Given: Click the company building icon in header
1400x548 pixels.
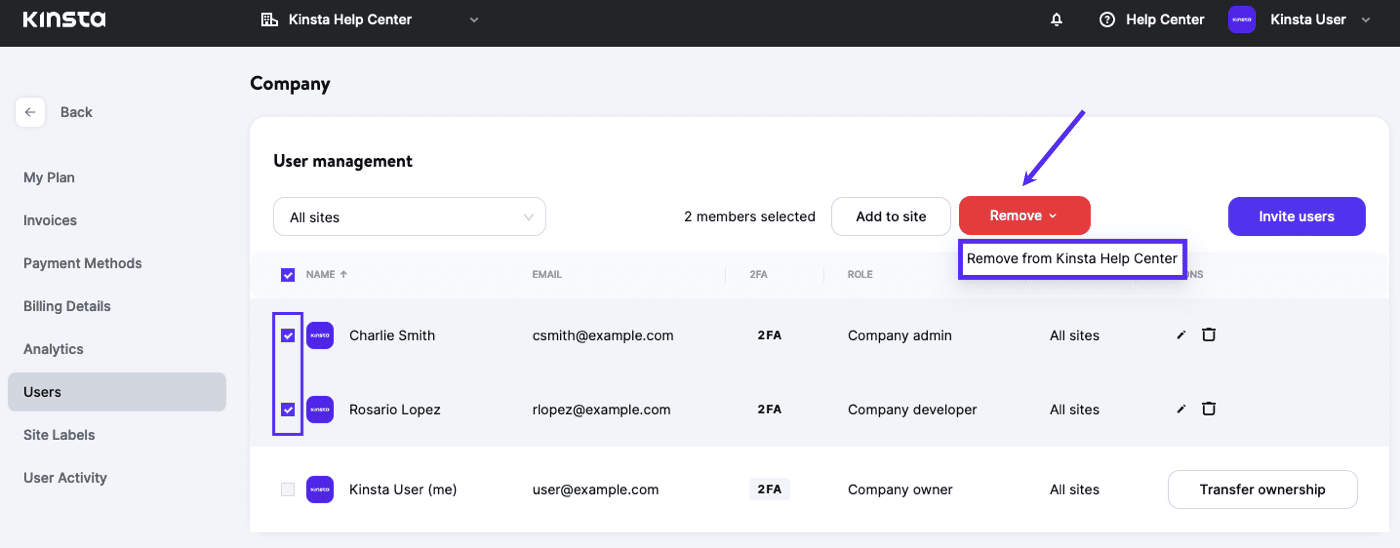Looking at the screenshot, I should [268, 20].
